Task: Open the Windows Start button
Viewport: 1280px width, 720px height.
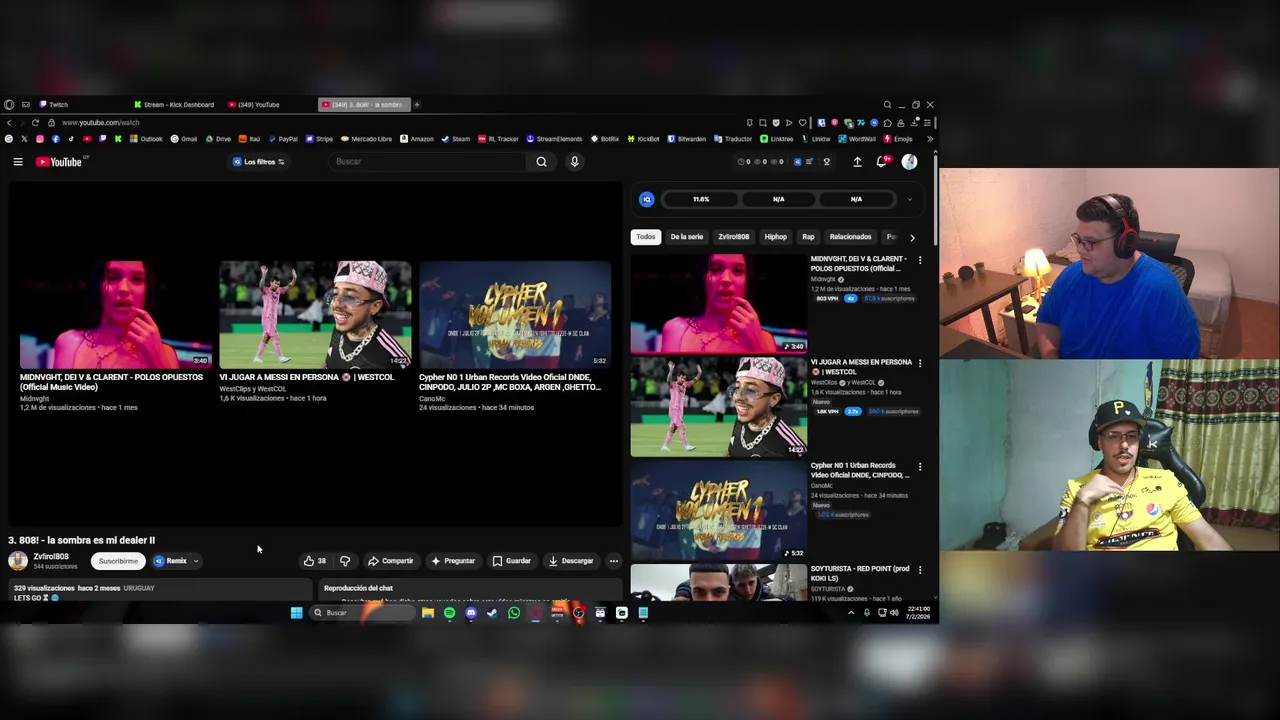Action: (x=297, y=613)
